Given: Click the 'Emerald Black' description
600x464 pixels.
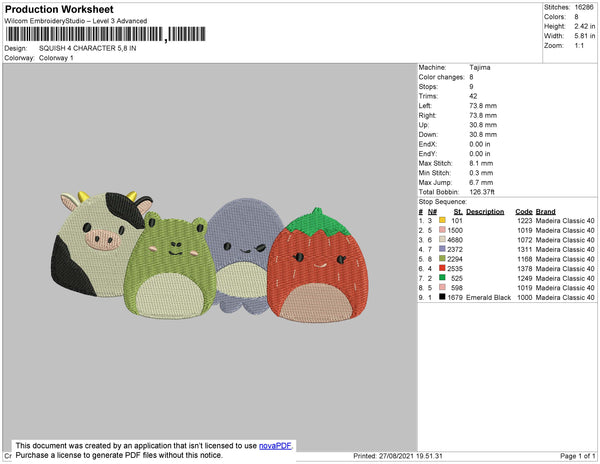Looking at the screenshot, I should tap(488, 297).
